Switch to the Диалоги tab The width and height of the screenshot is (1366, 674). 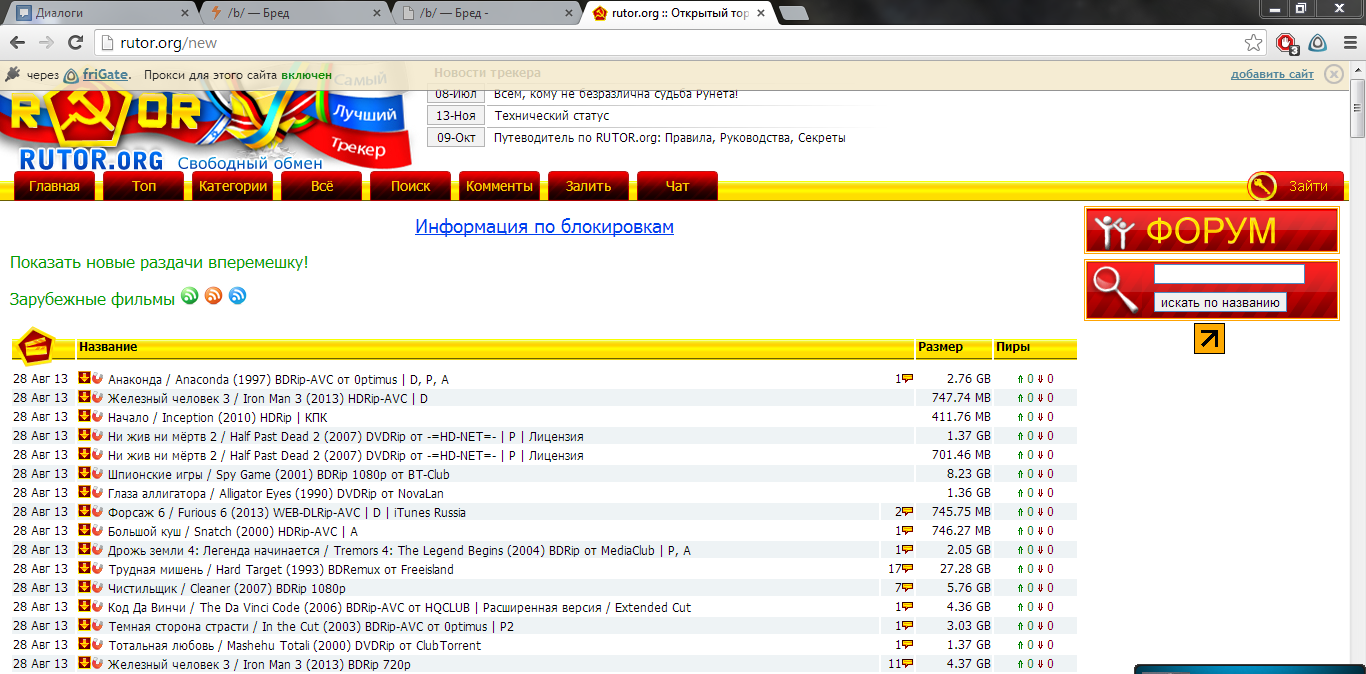[x=100, y=13]
